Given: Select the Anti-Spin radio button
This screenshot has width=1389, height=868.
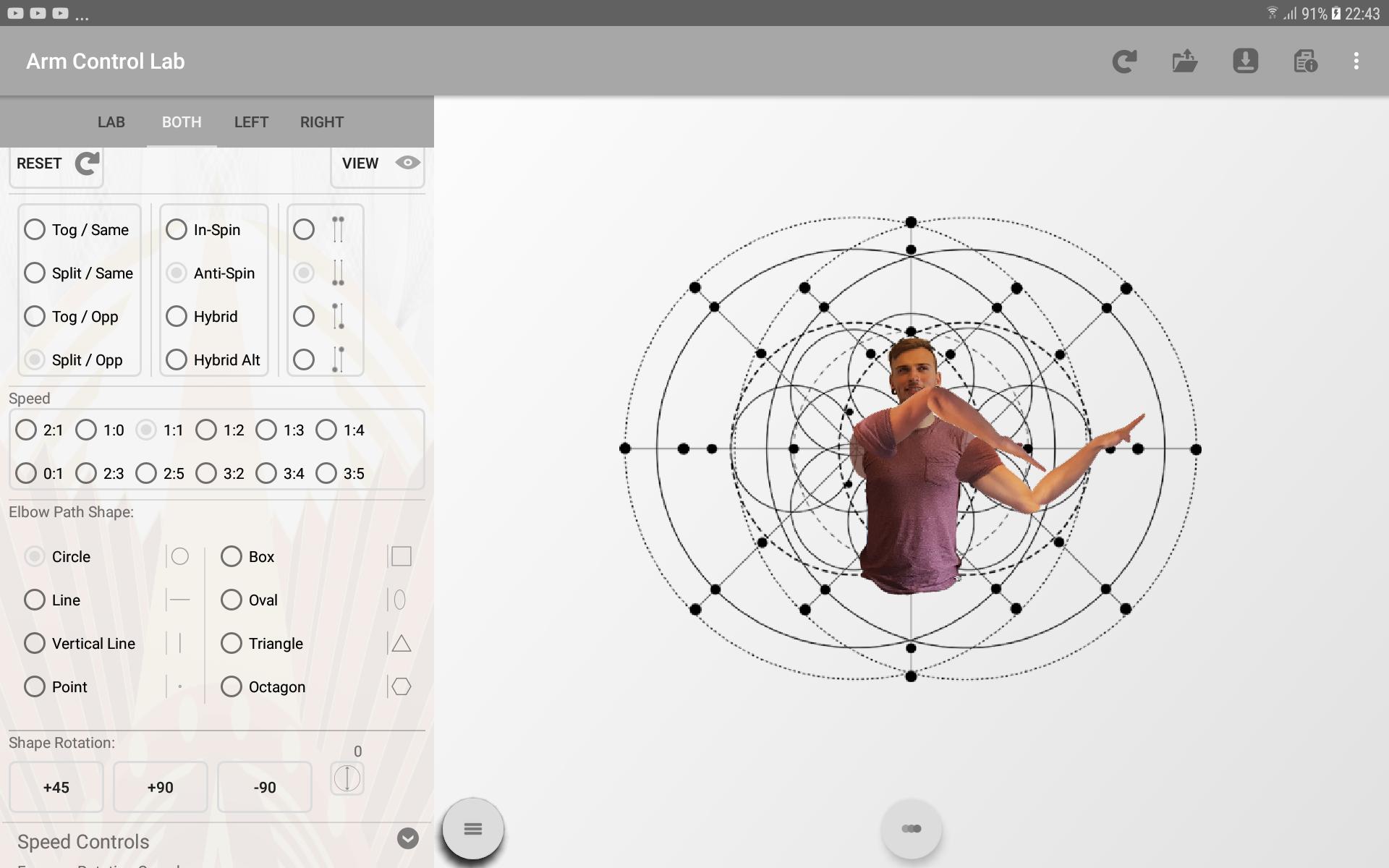Looking at the screenshot, I should click(x=175, y=272).
